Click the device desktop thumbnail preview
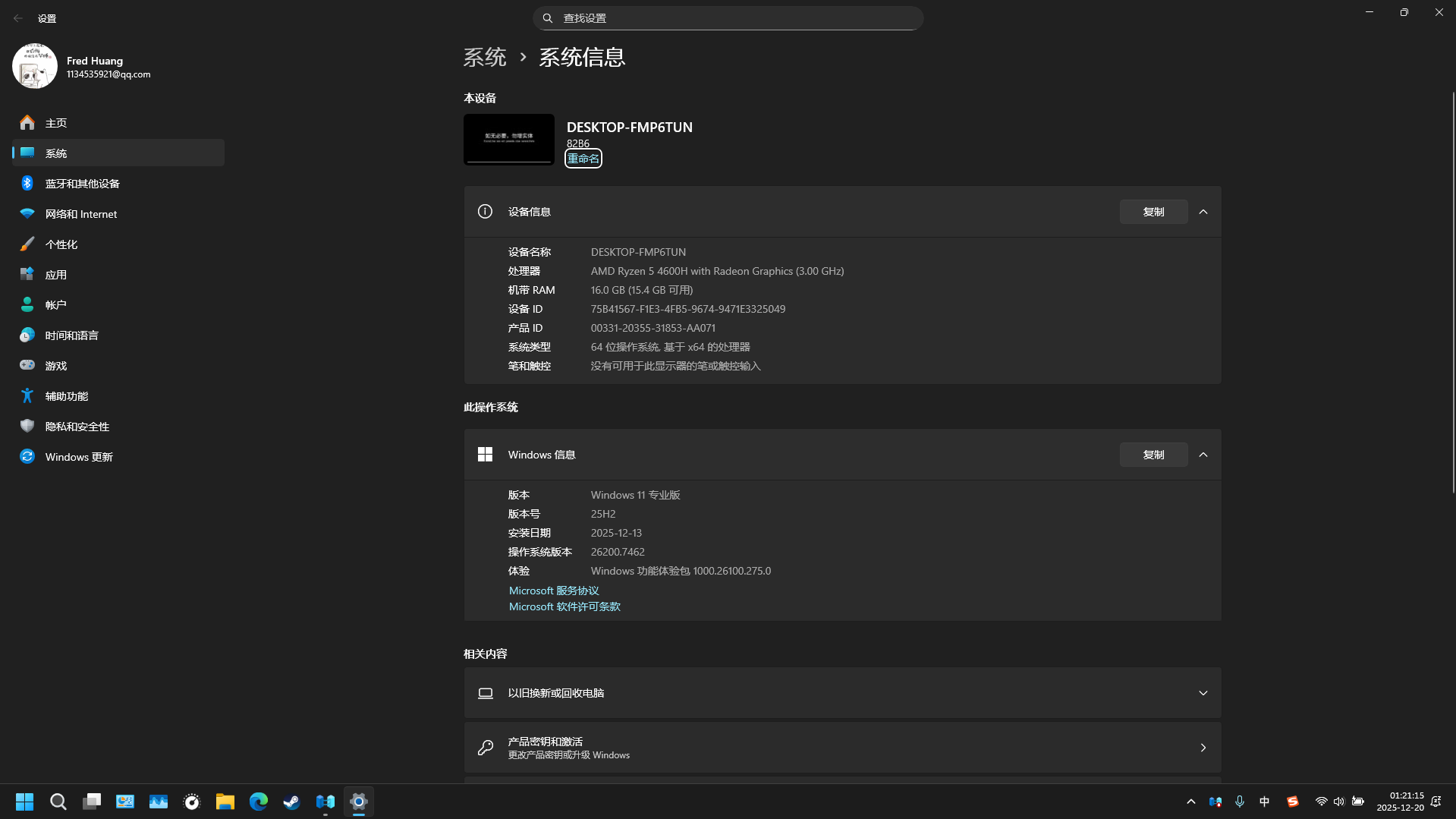Image resolution: width=1456 pixels, height=819 pixels. coord(509,139)
